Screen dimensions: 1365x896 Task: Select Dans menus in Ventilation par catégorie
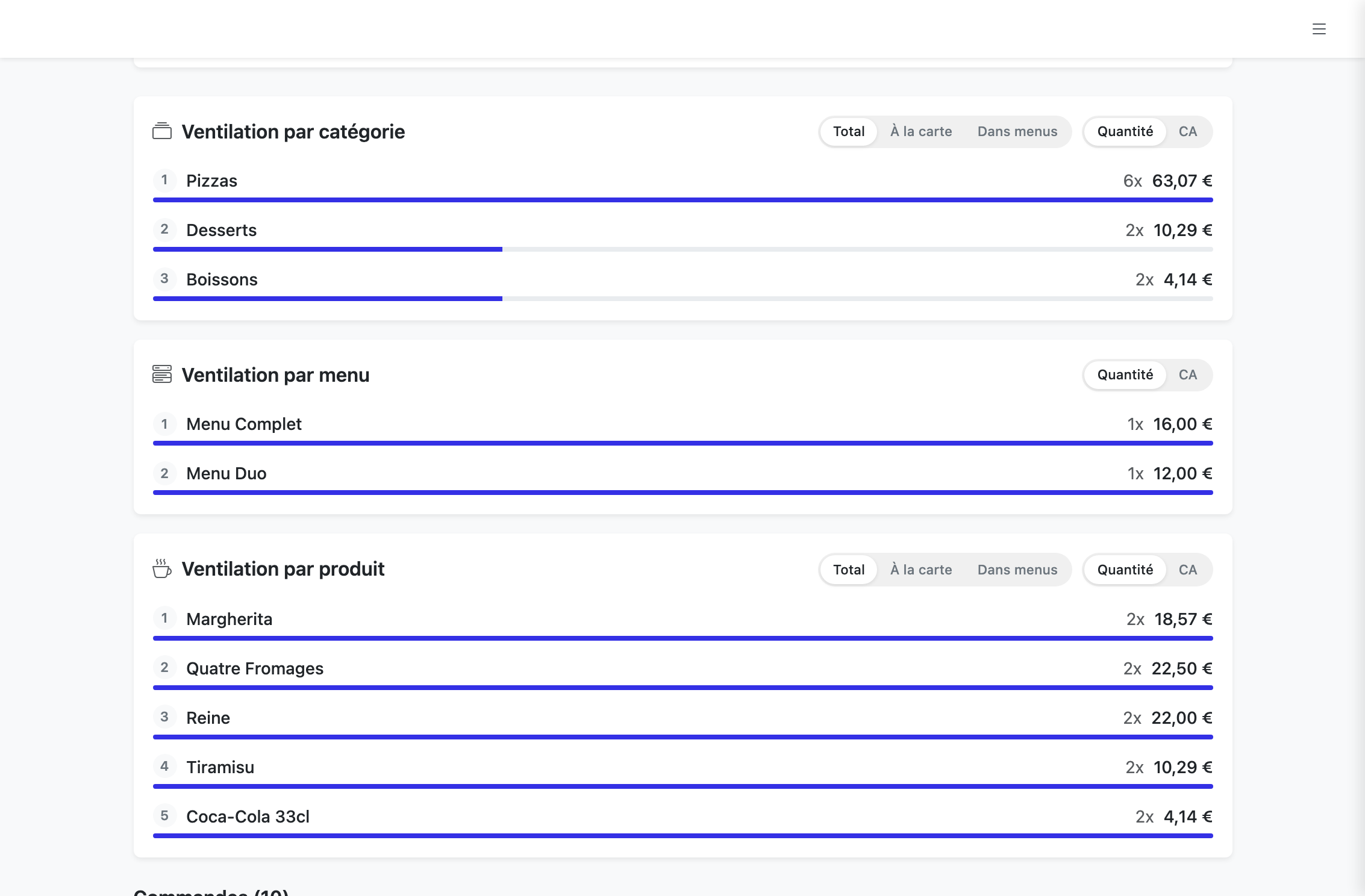(x=1017, y=131)
